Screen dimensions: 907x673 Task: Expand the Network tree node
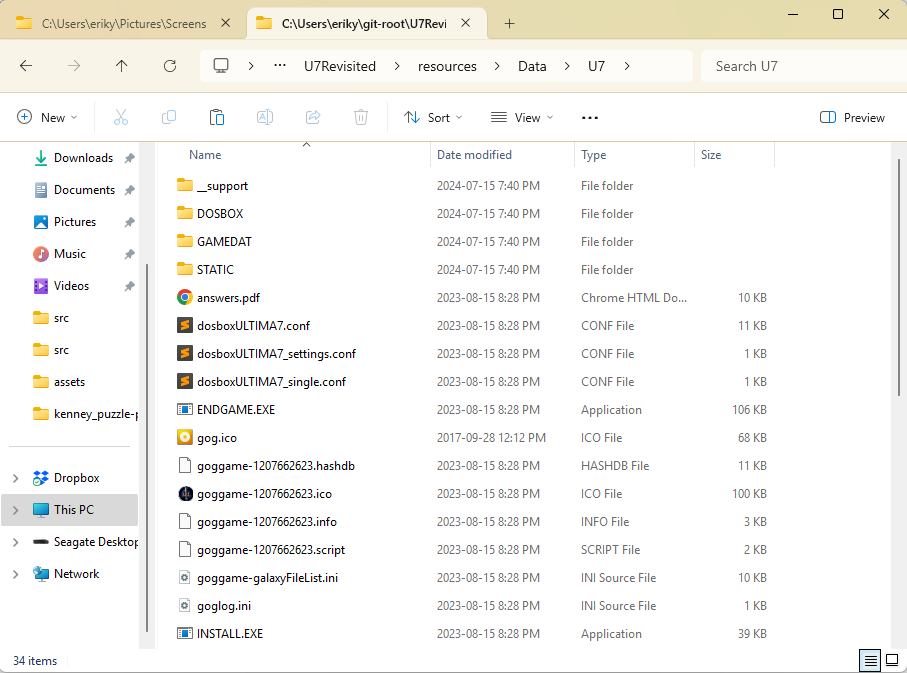pos(16,574)
